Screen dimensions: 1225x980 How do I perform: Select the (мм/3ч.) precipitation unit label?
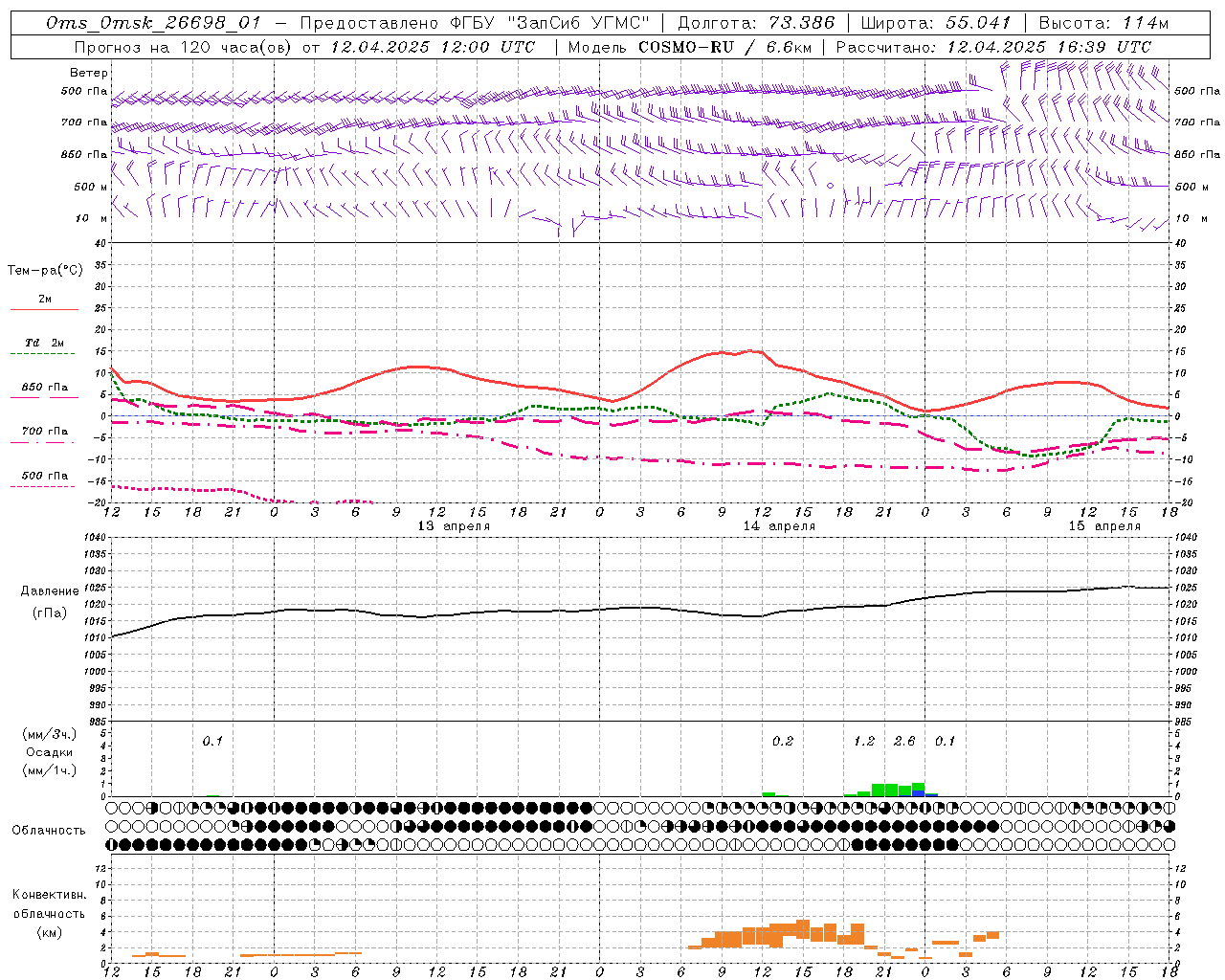point(50,734)
